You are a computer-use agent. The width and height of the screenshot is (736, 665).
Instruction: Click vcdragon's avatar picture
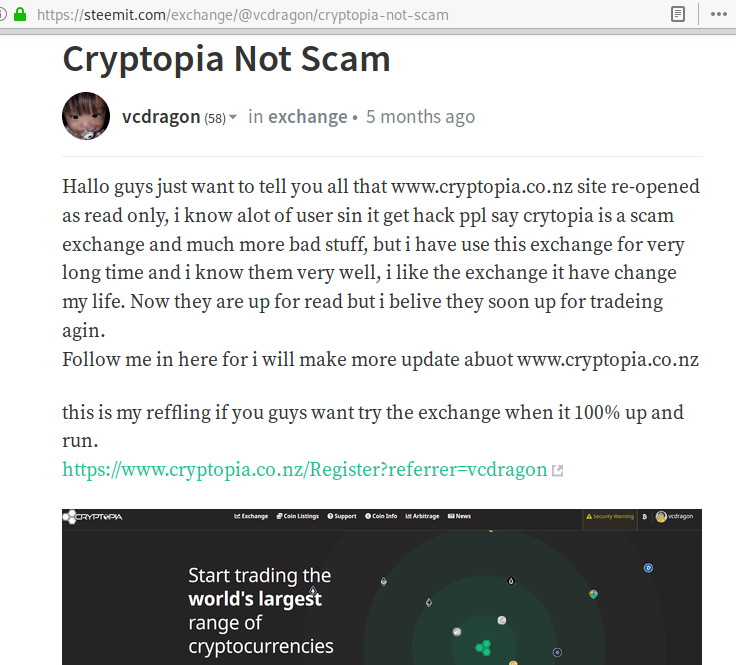[86, 116]
